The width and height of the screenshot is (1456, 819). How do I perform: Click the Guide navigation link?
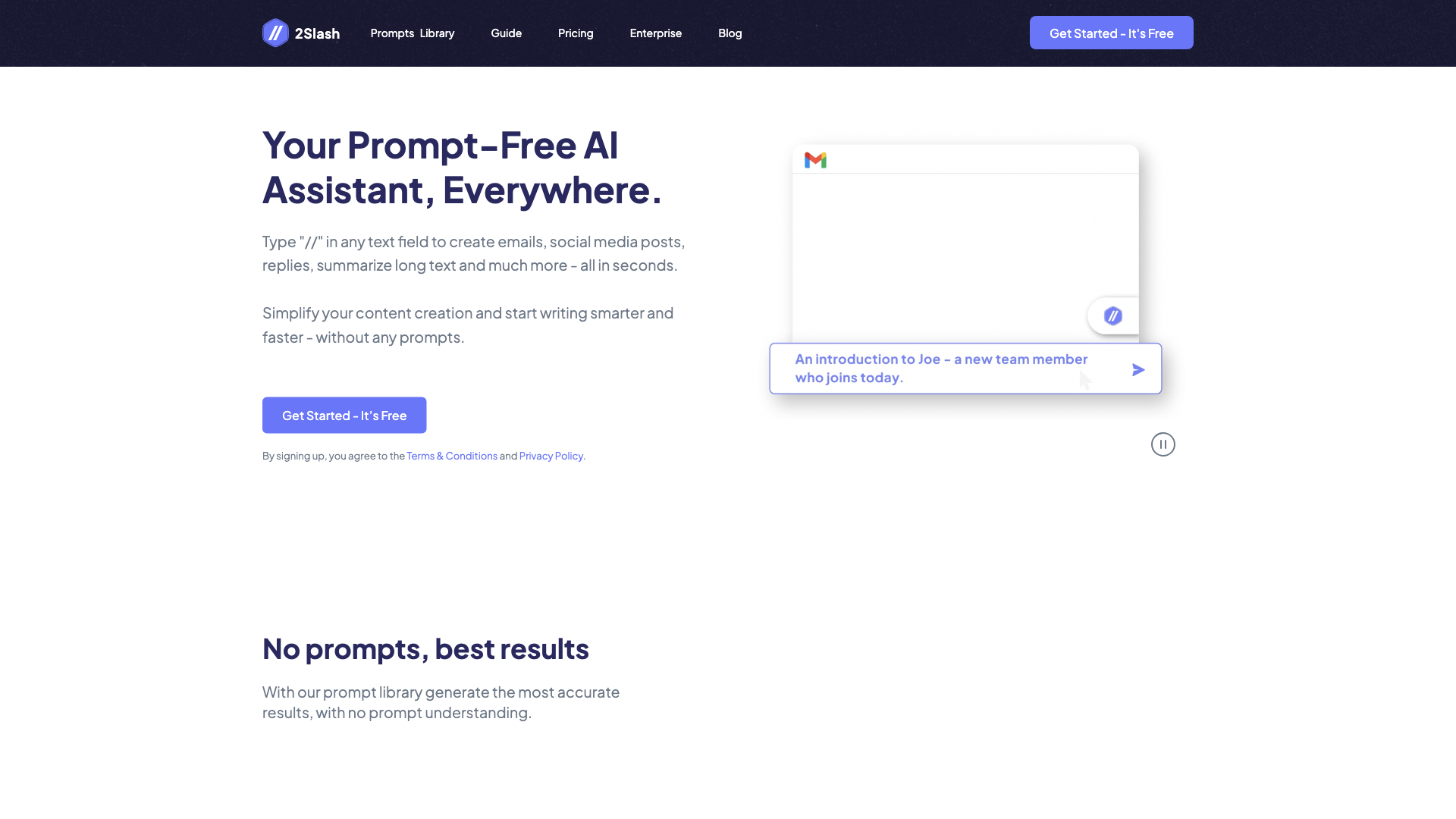(506, 33)
